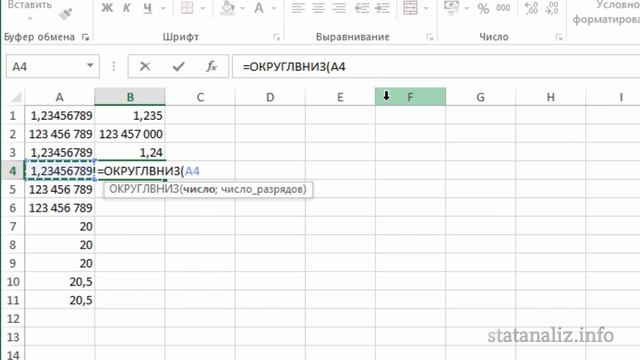Toggle underline (Ч) formatting
This screenshot has width=640, height=360.
(148, 8)
